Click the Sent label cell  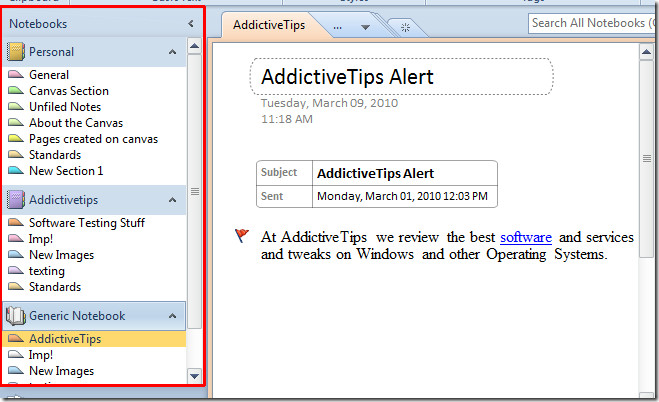click(285, 196)
